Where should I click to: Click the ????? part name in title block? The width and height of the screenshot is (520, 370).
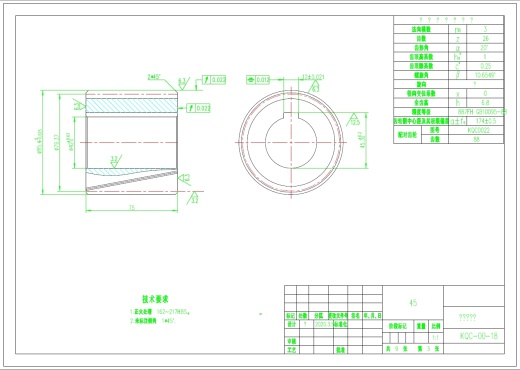point(467,318)
